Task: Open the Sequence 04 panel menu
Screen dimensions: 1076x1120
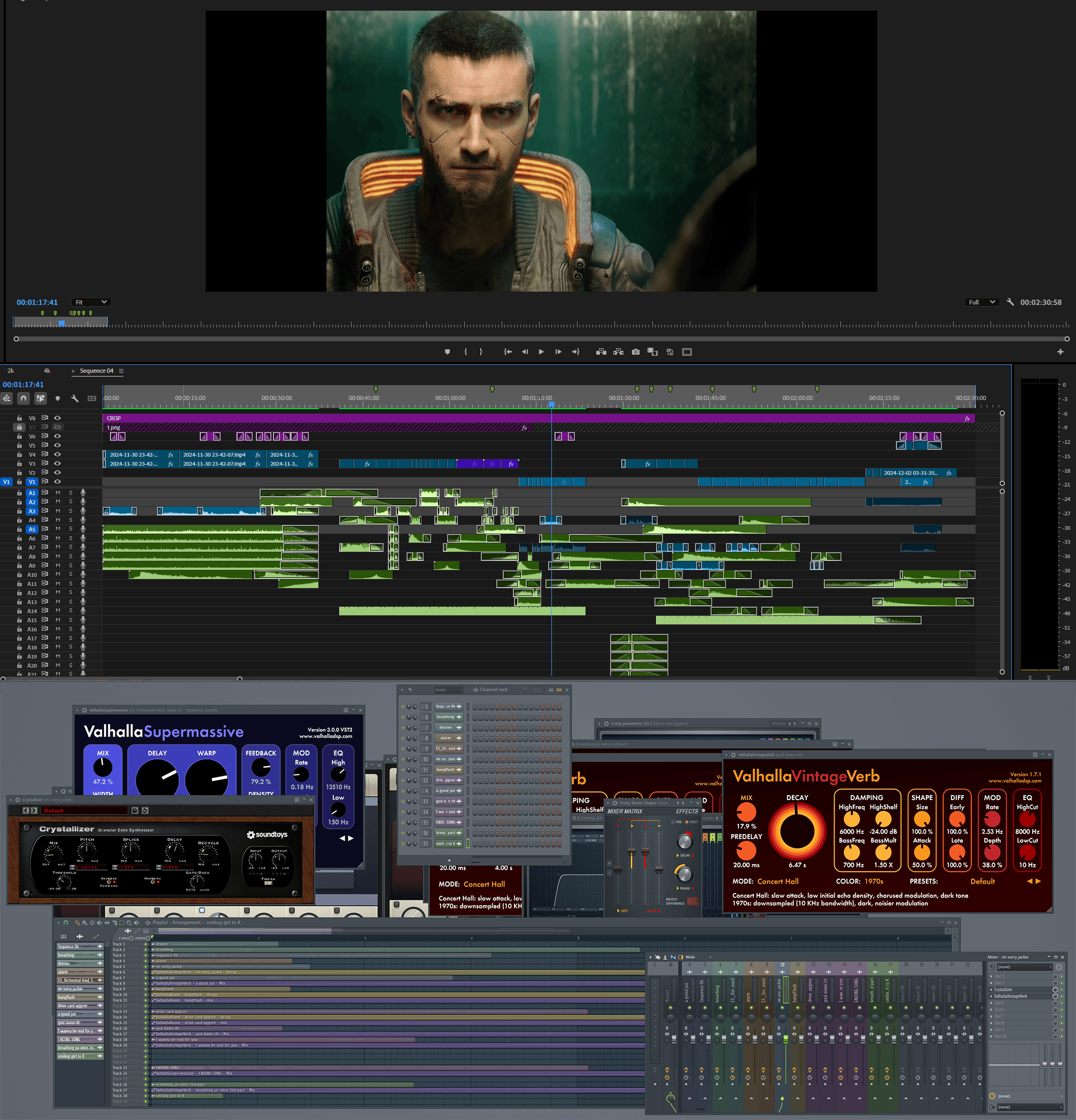Action: (121, 371)
